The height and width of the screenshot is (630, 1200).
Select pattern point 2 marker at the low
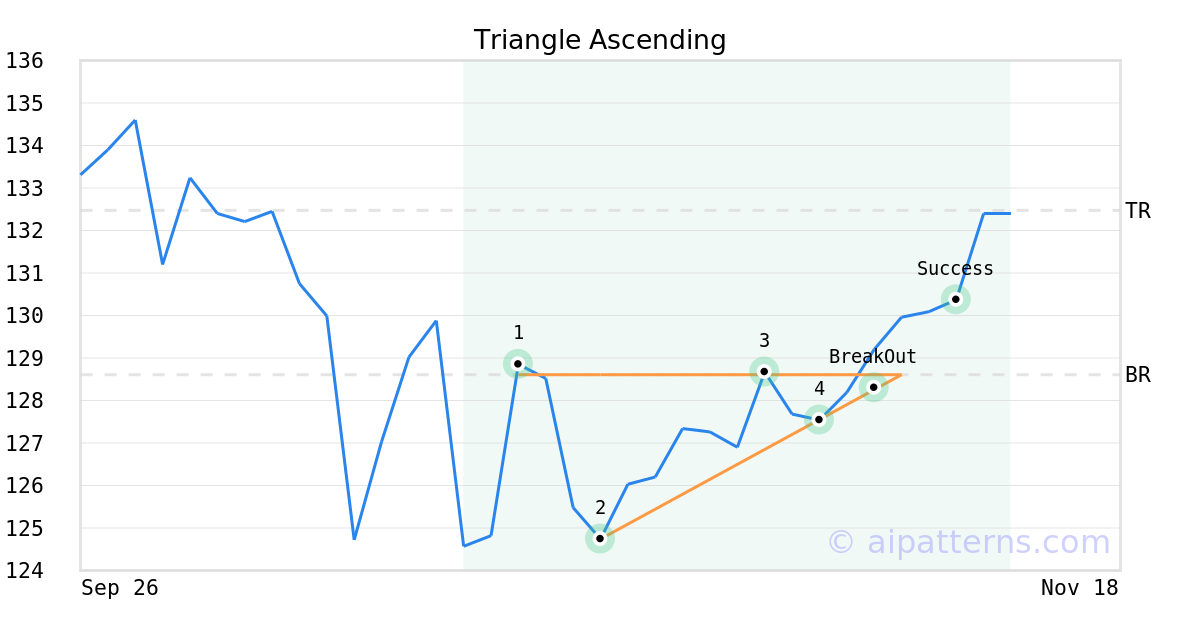point(600,538)
